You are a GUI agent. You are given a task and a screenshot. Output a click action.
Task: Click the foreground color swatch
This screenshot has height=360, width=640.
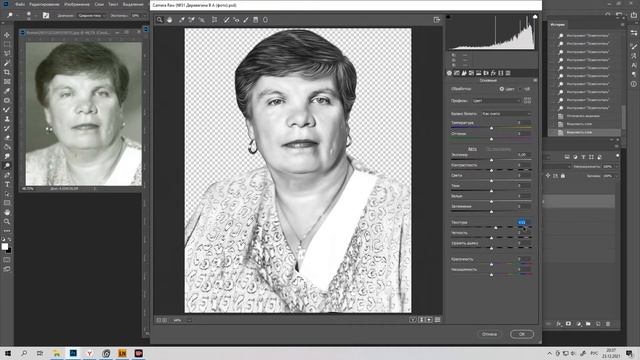[4, 246]
